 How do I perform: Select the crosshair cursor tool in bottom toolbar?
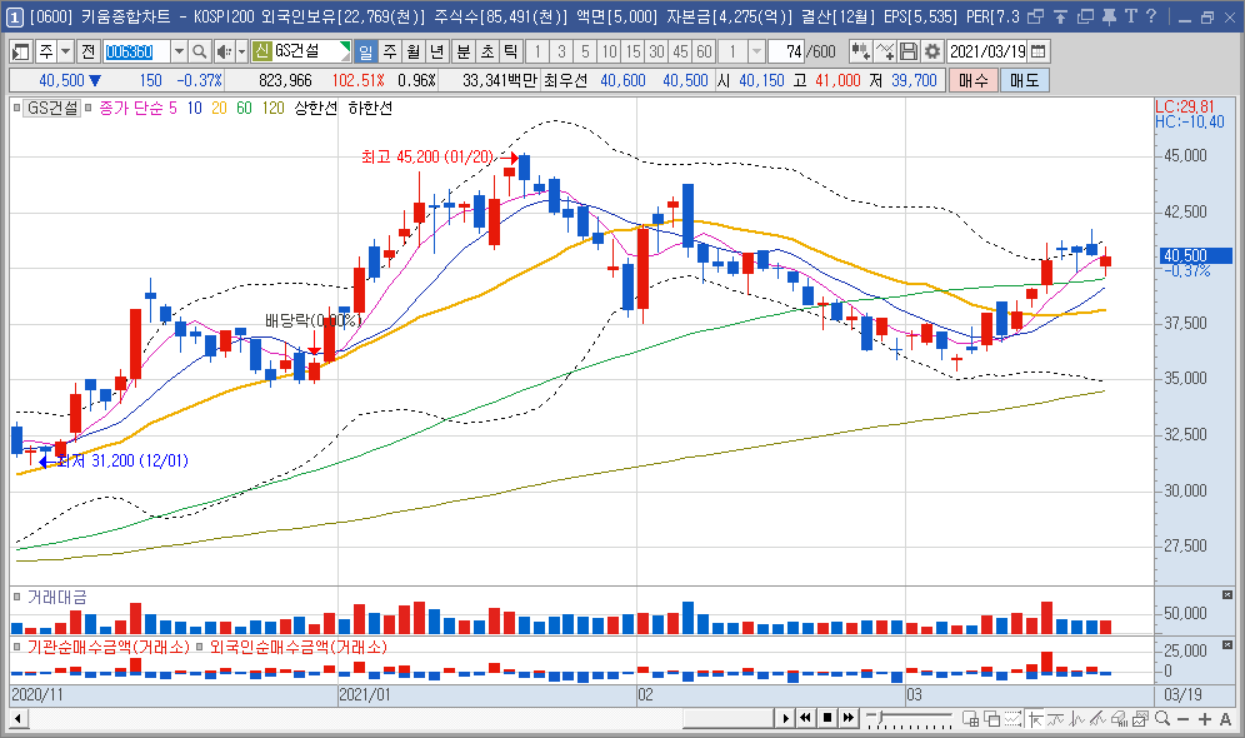tap(1034, 718)
